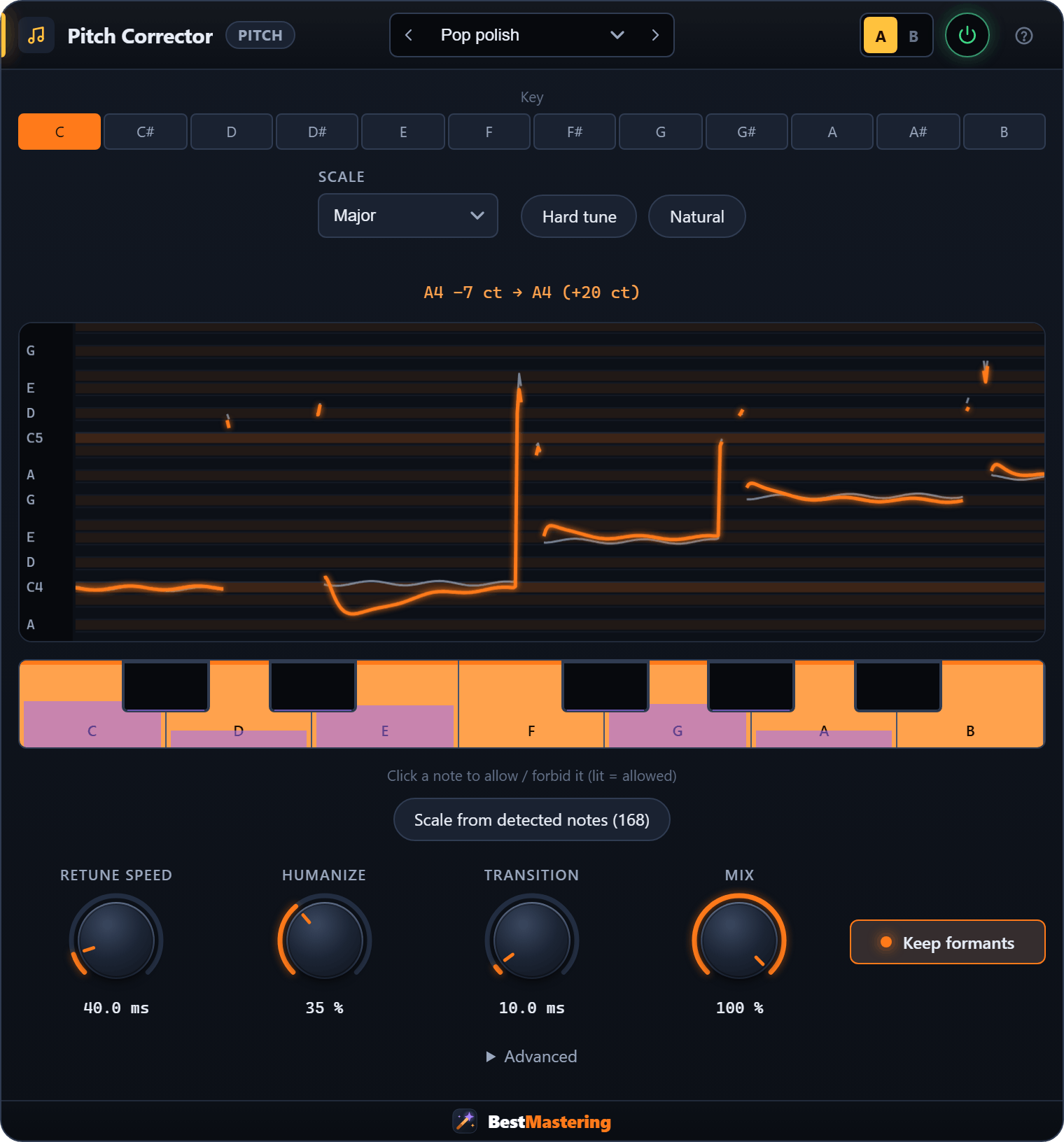Toggle the C piano key note
Screen dimensions: 1064x1142
[92, 731]
